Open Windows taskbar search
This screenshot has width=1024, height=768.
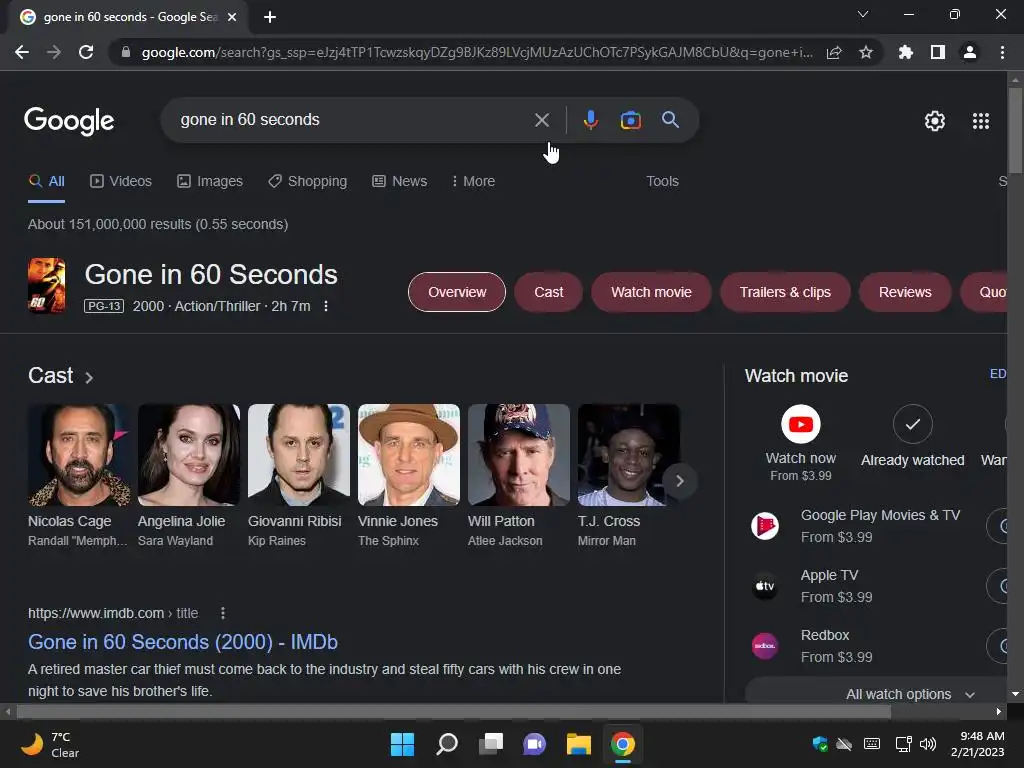[447, 744]
